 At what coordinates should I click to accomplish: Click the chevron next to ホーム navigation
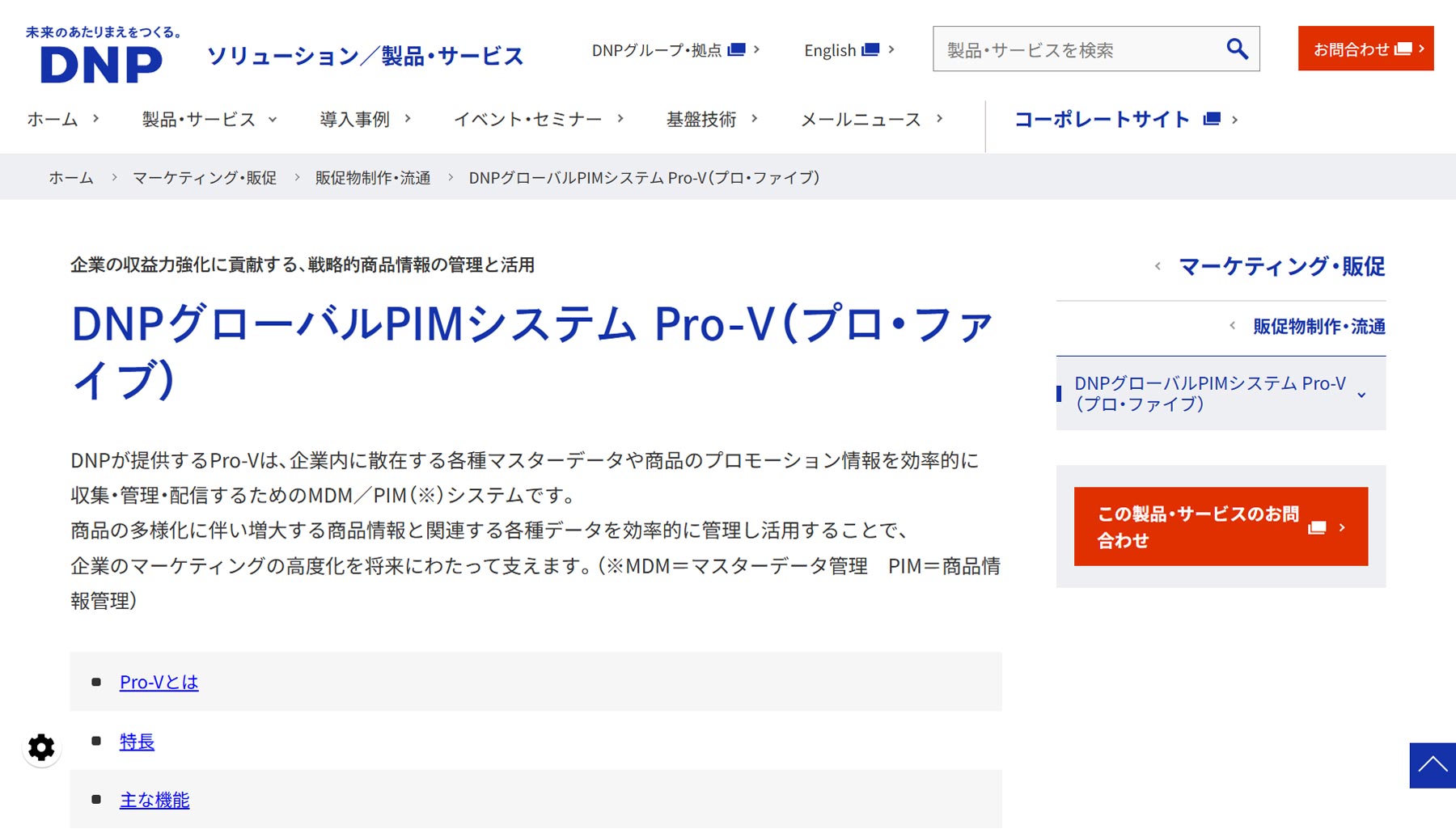[95, 119]
